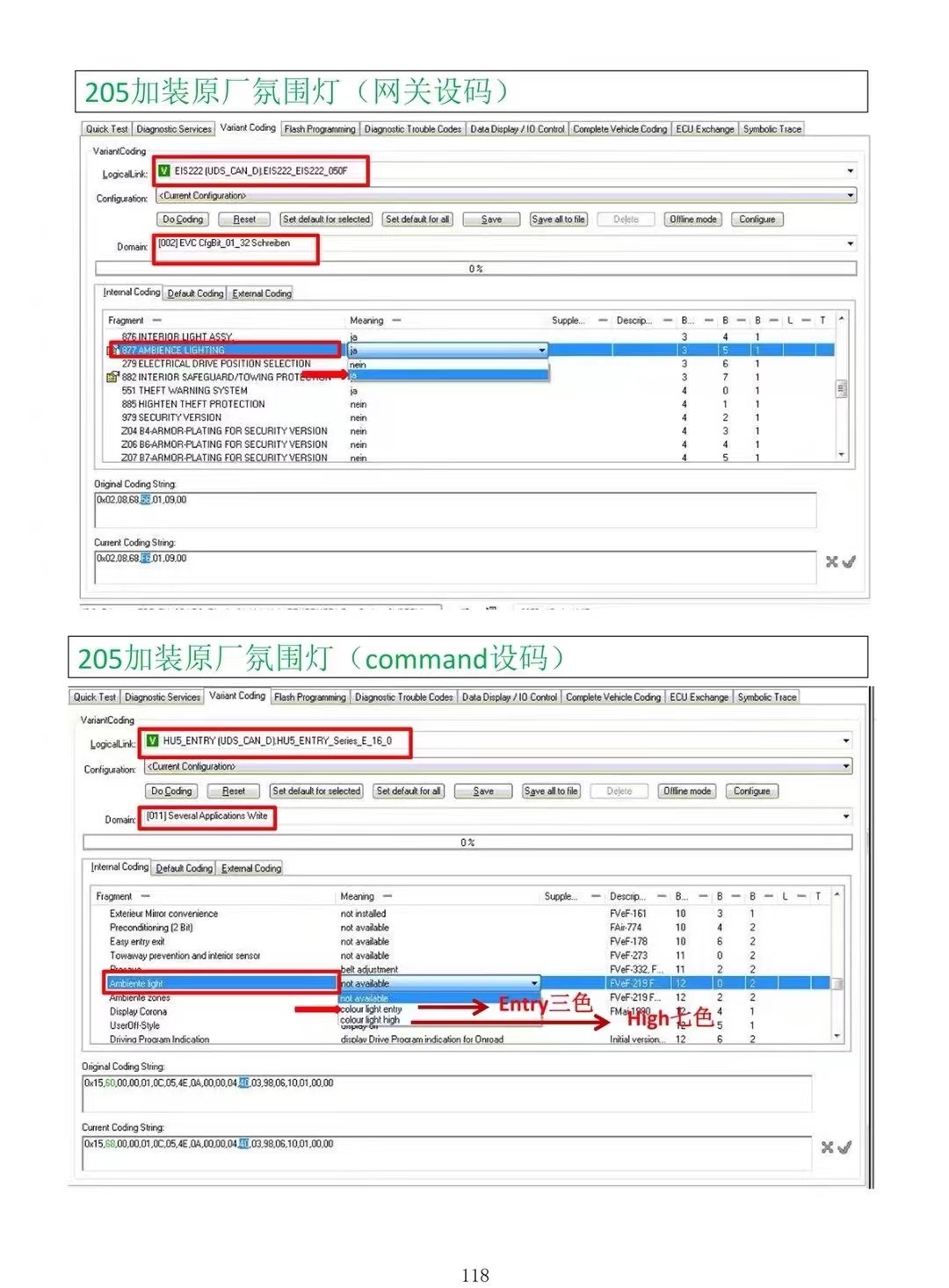Click 0% progress bar in HU5_ENTRY window
Screen dimensions: 949x1288
(x=467, y=843)
